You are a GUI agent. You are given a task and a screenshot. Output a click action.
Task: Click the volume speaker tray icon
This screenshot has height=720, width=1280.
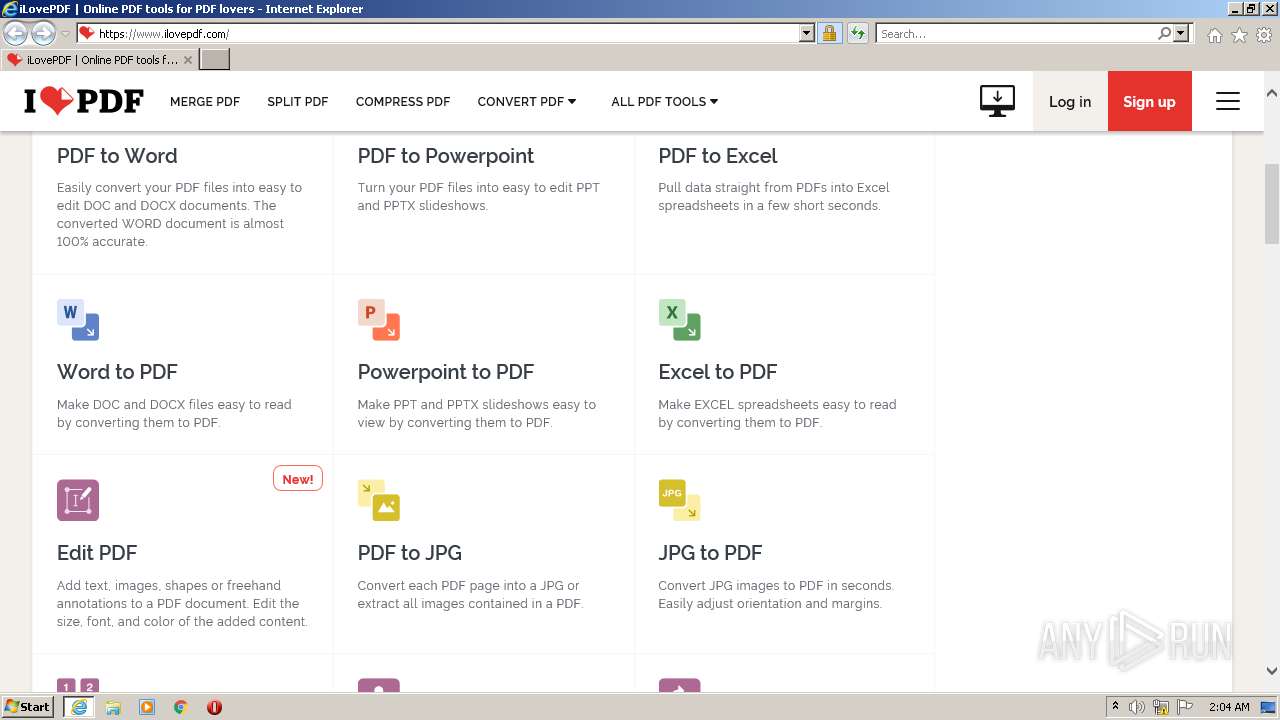[x=1137, y=707]
